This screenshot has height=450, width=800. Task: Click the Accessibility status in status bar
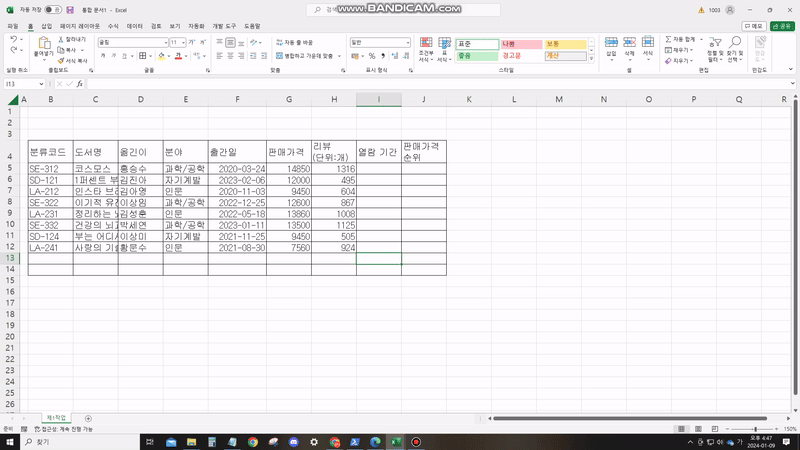click(64, 429)
